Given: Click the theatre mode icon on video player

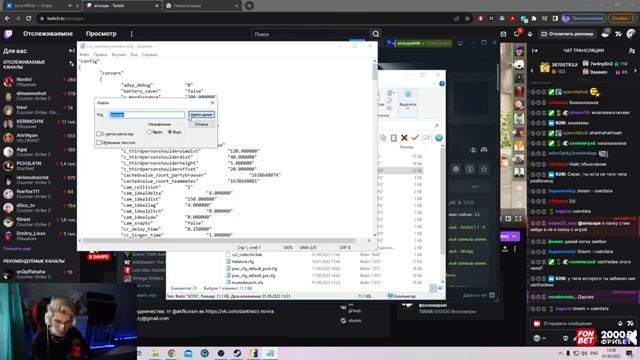Looking at the screenshot, I should coord(508,219).
